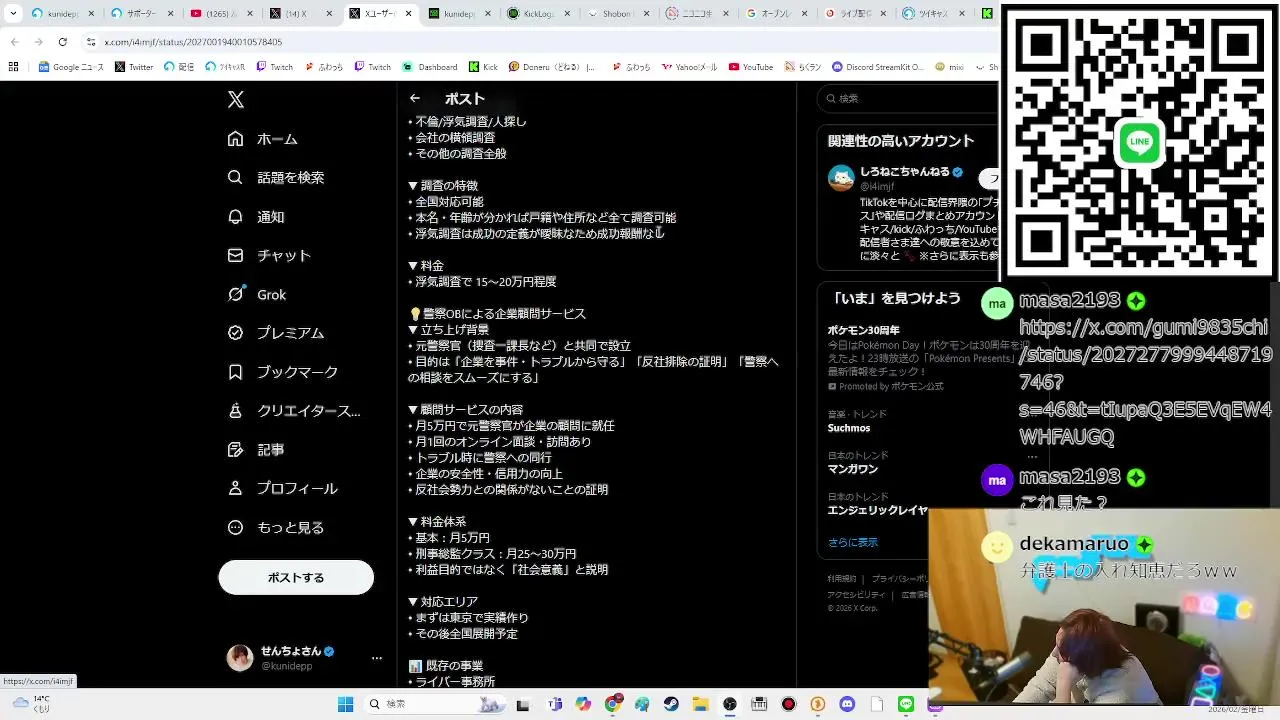
Task: Click the address bar URL x.com/i4mjf/status
Action: pyautogui.click(x=193, y=42)
